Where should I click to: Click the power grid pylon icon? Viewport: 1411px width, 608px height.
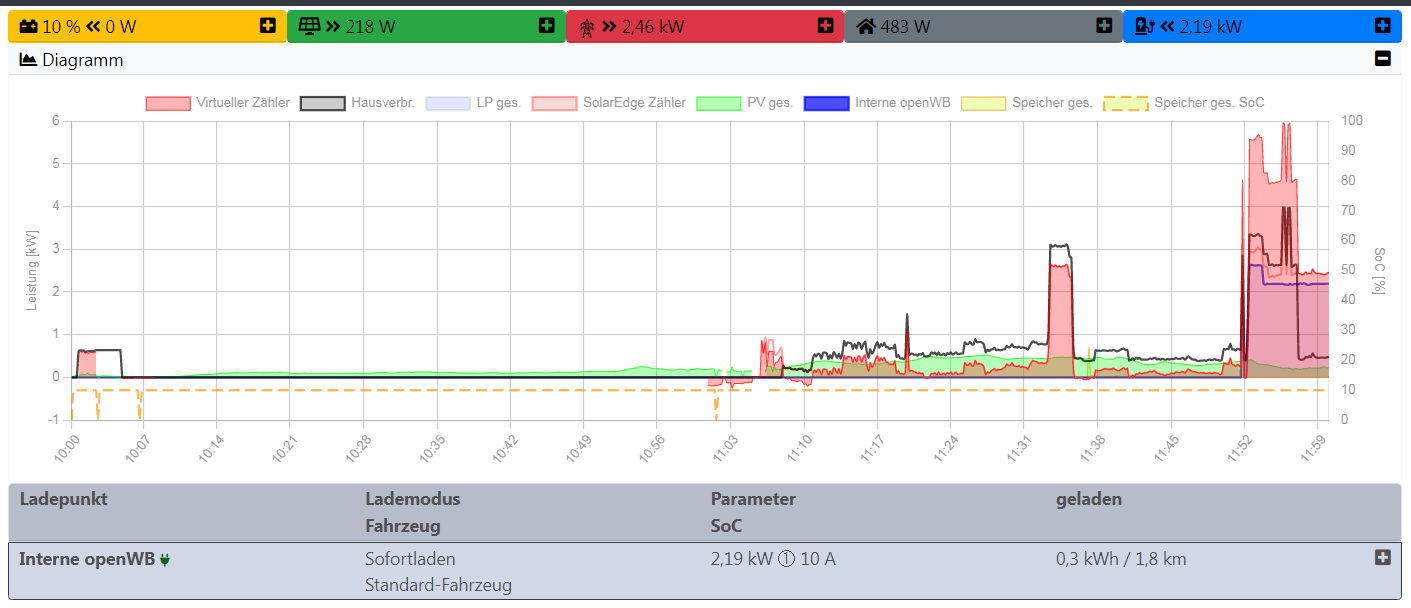tap(587, 27)
